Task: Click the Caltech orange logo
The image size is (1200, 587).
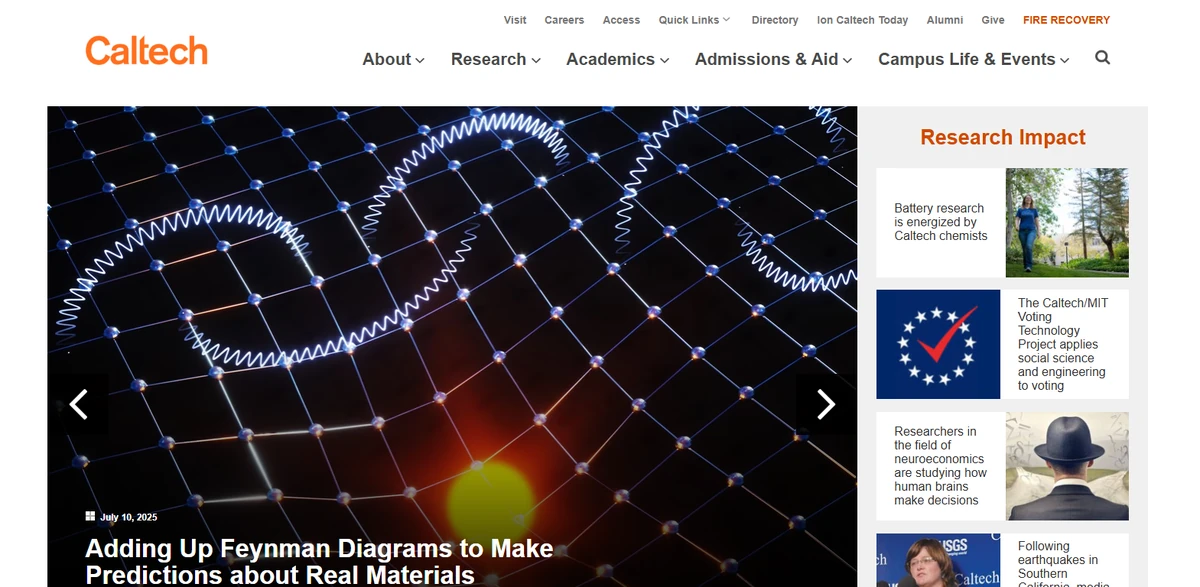Action: [x=146, y=50]
